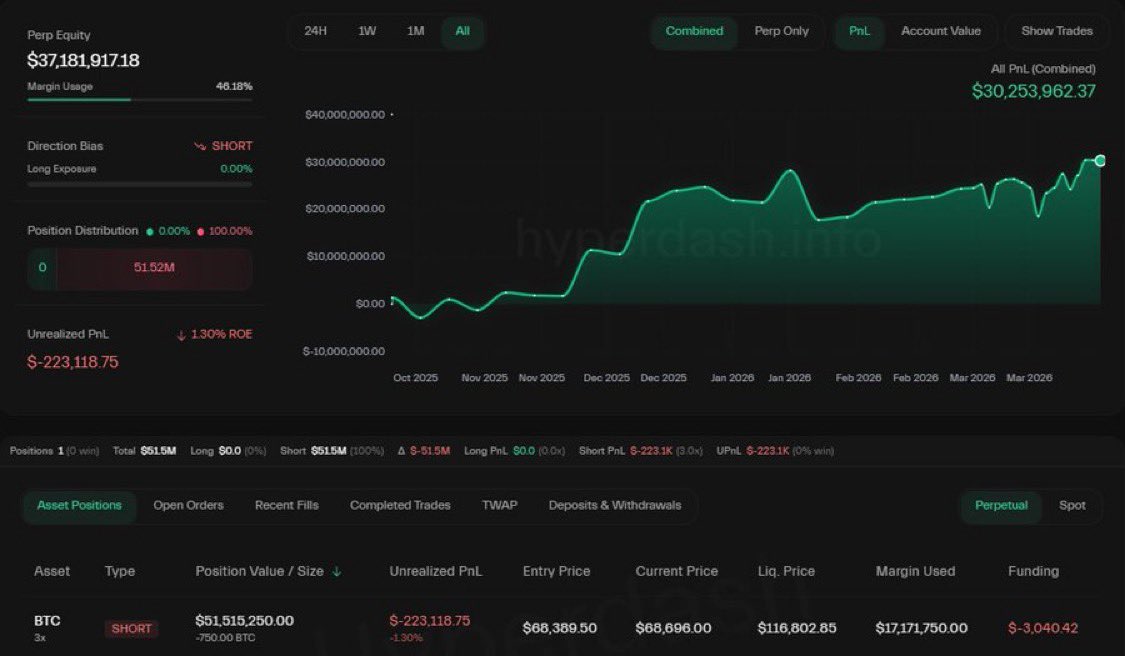Viewport: 1125px width, 656px height.
Task: Select the Spot market filter
Action: pos(1072,505)
